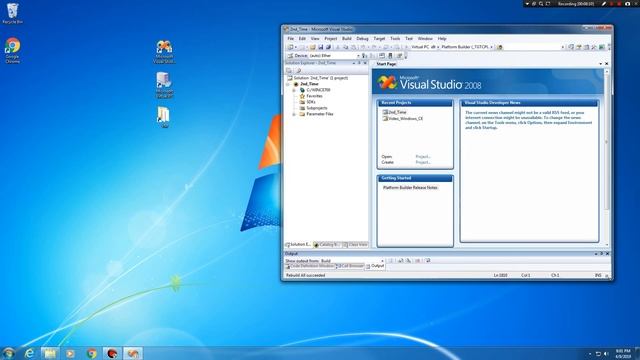This screenshot has width=640, height=360.
Task: Open the Build menu
Action: pyautogui.click(x=347, y=38)
